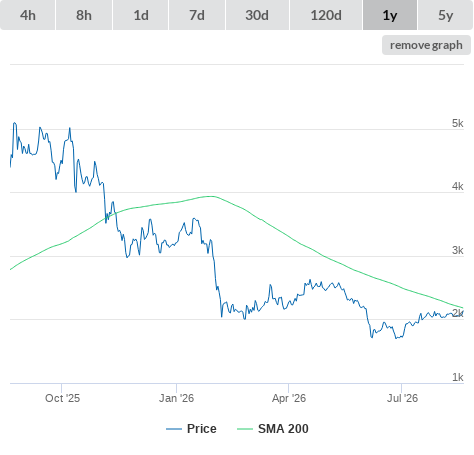Switch to the 5y time range
The width and height of the screenshot is (474, 455).
point(446,15)
